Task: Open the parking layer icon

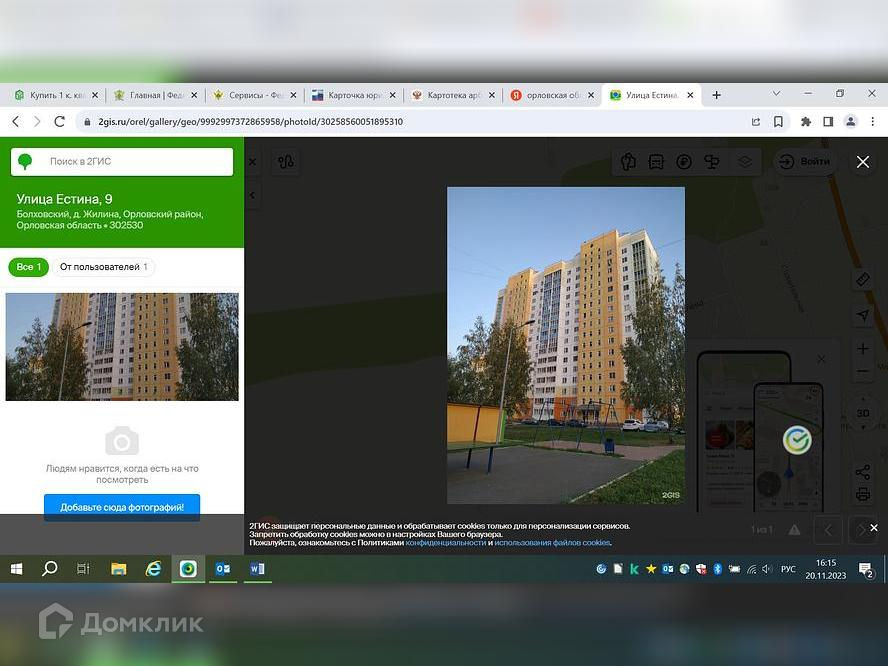Action: click(684, 162)
